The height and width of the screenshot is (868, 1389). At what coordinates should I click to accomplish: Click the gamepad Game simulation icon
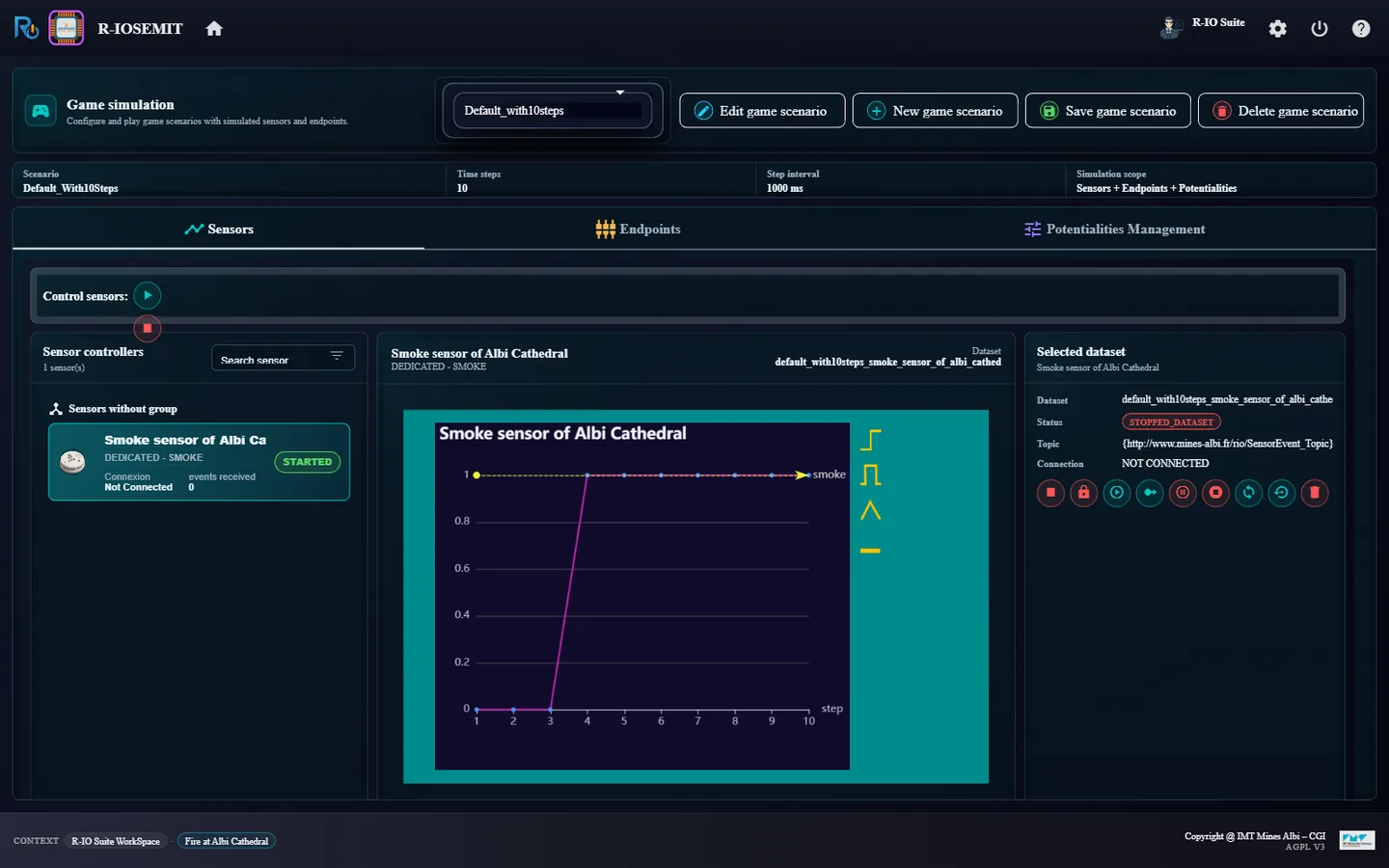(x=41, y=111)
